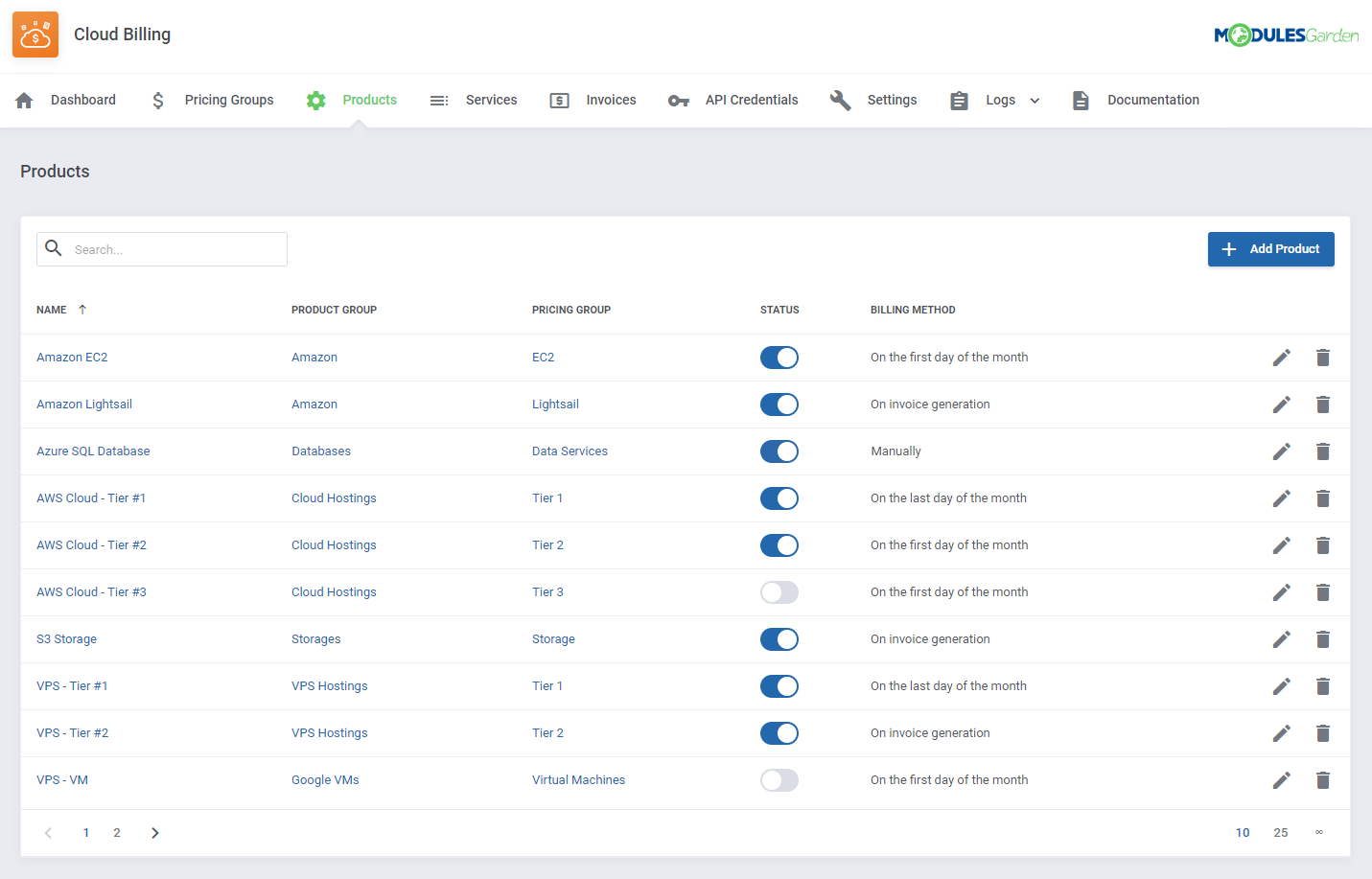Screen dimensions: 1372x879
Task: Click the Settings wrench icon
Action: coord(841,100)
